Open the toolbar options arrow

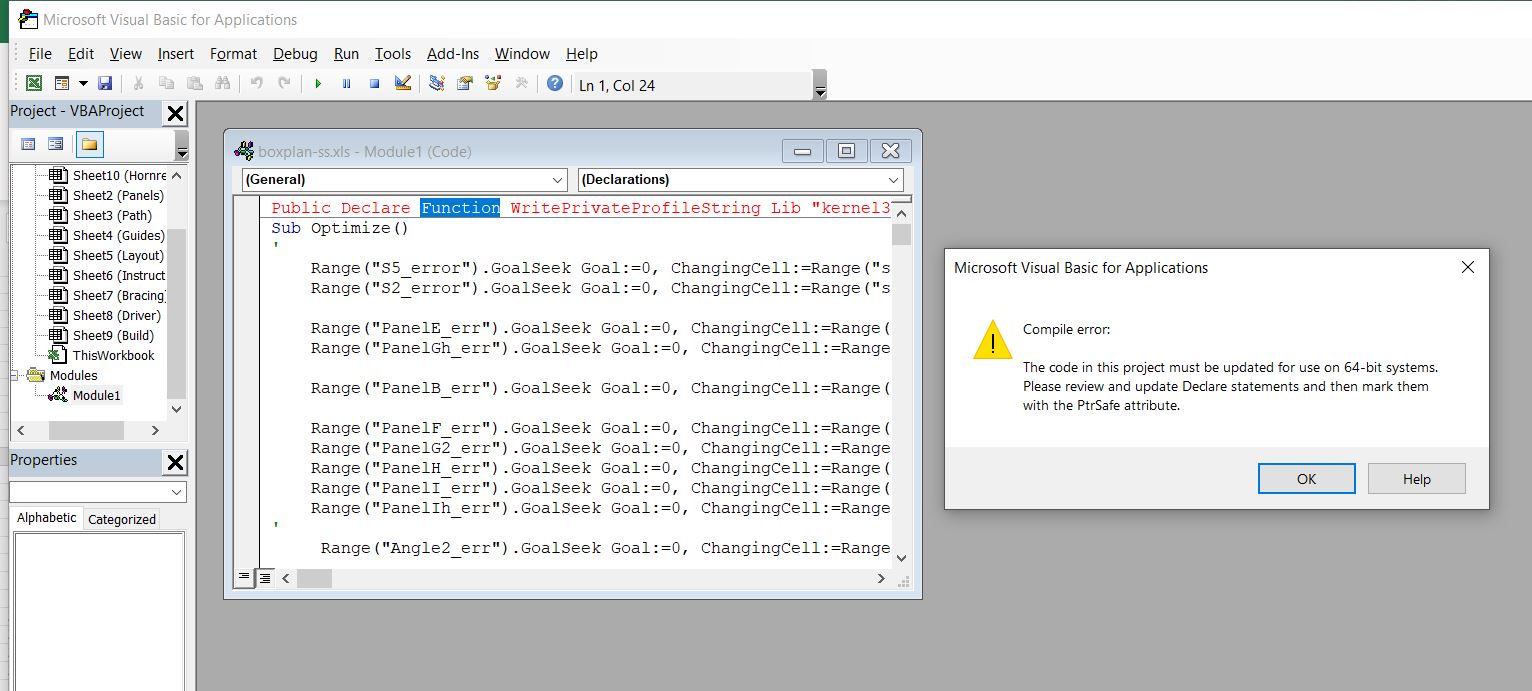pos(820,86)
